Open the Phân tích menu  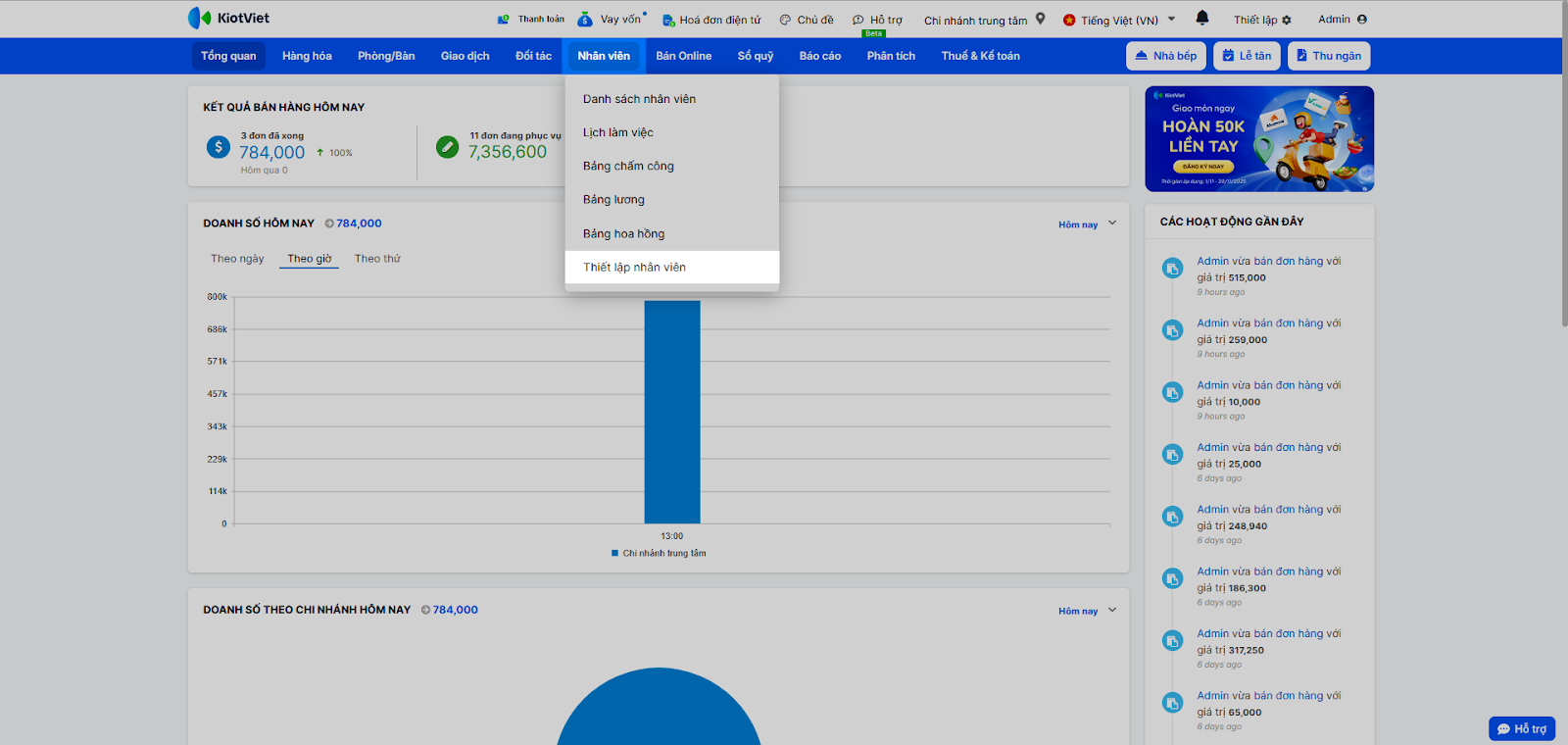pos(891,56)
